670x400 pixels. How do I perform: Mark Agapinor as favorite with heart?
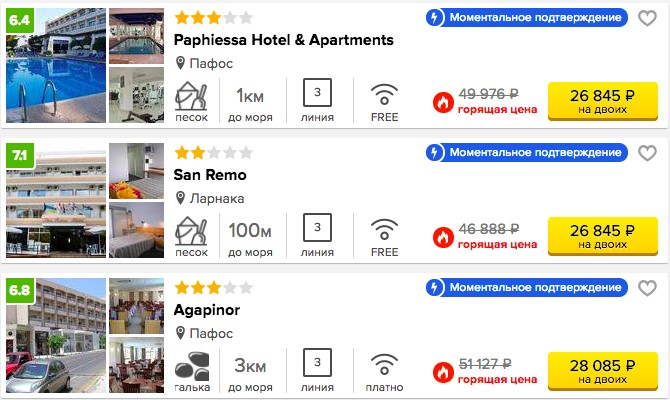[647, 288]
